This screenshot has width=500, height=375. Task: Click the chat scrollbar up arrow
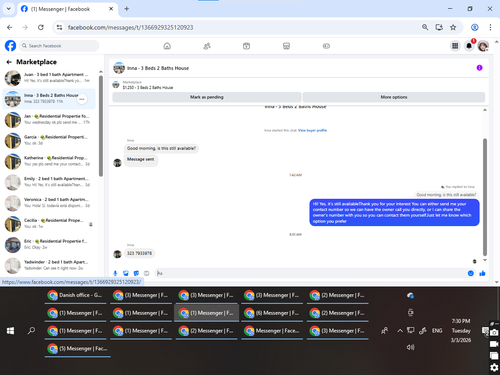click(x=485, y=110)
